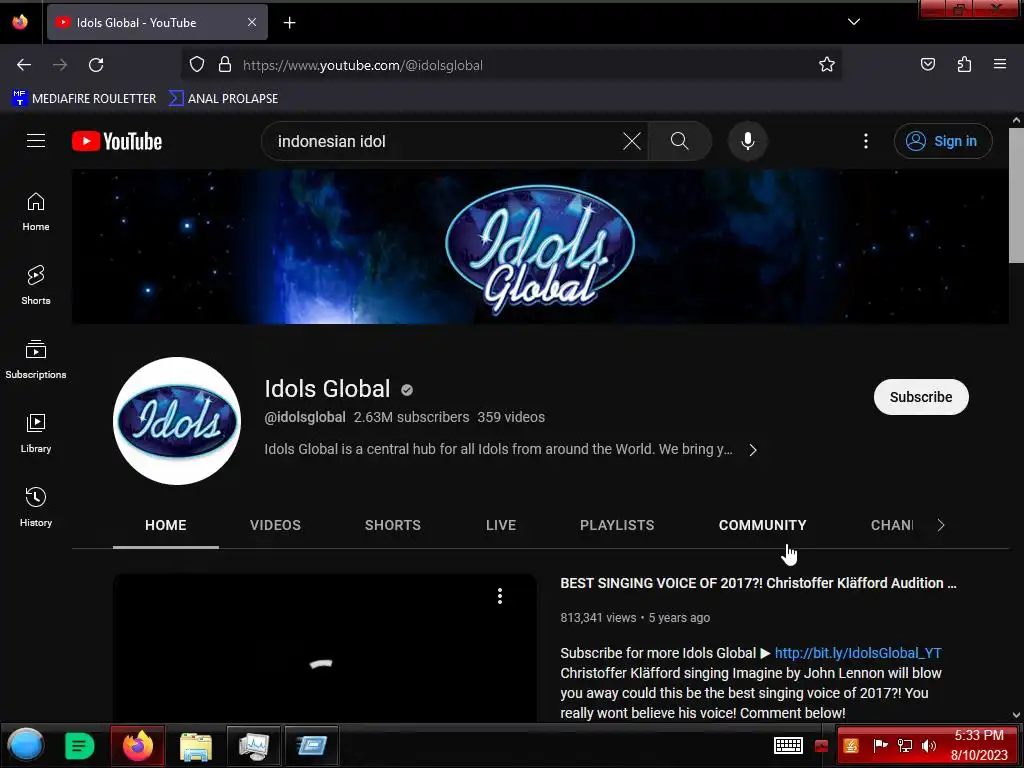Open Firefox from the taskbar
This screenshot has height=768, width=1024.
pyautogui.click(x=138, y=745)
